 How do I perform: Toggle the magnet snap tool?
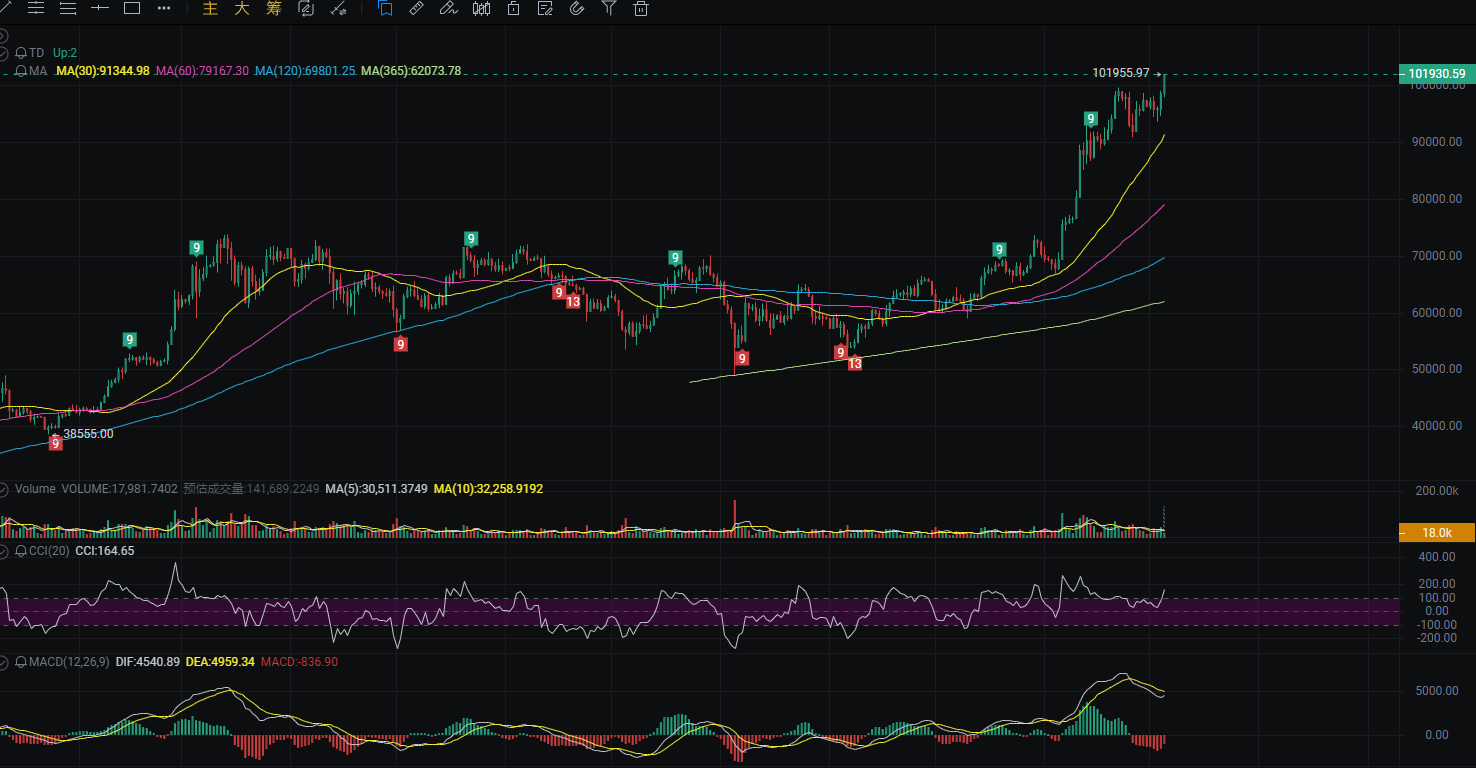click(576, 8)
